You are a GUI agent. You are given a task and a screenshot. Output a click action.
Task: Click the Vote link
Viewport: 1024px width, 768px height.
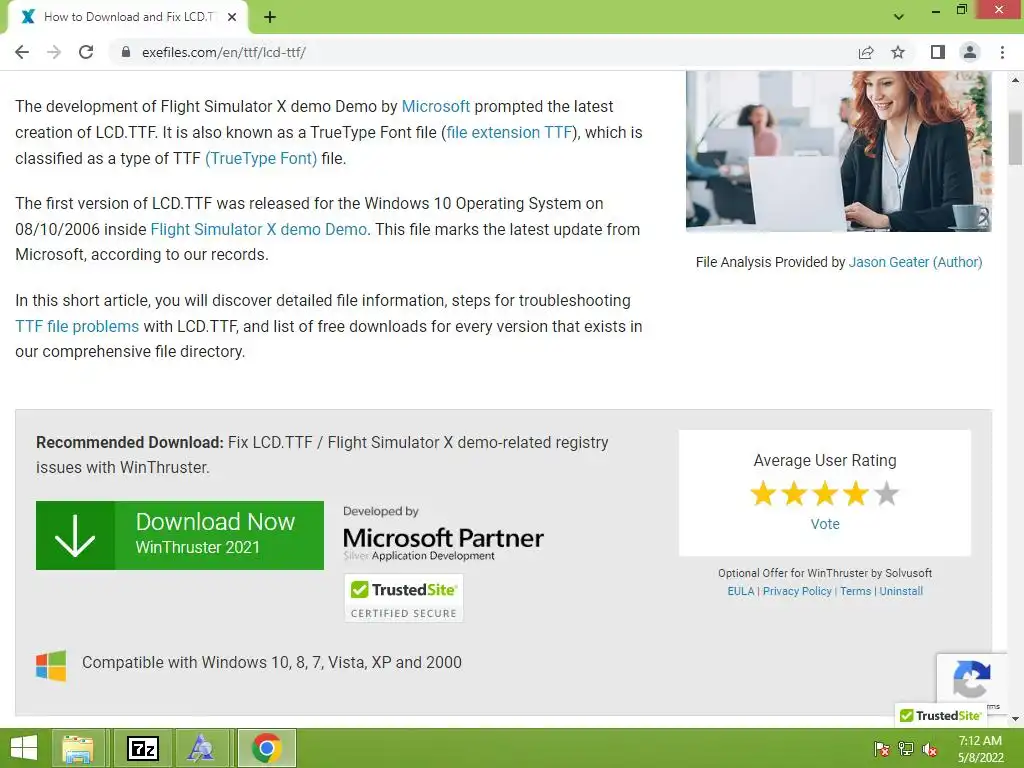[x=825, y=524]
